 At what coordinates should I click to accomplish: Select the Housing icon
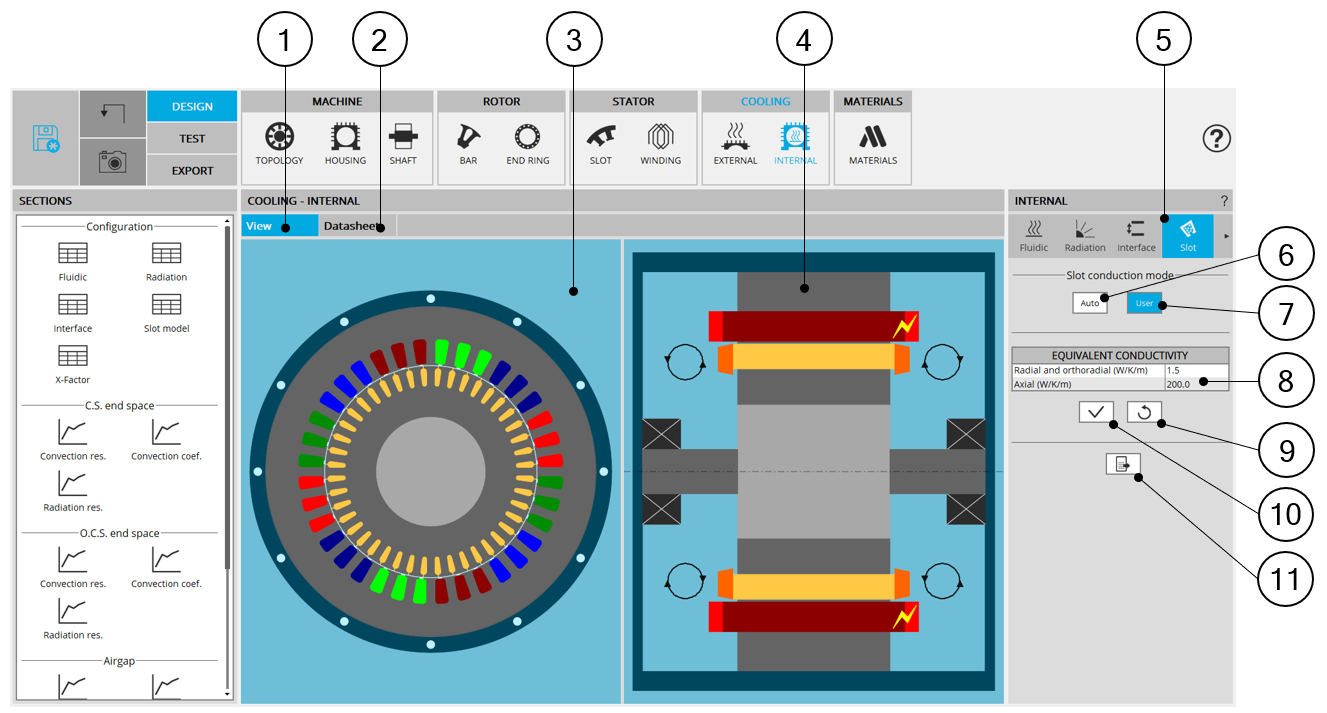click(345, 137)
